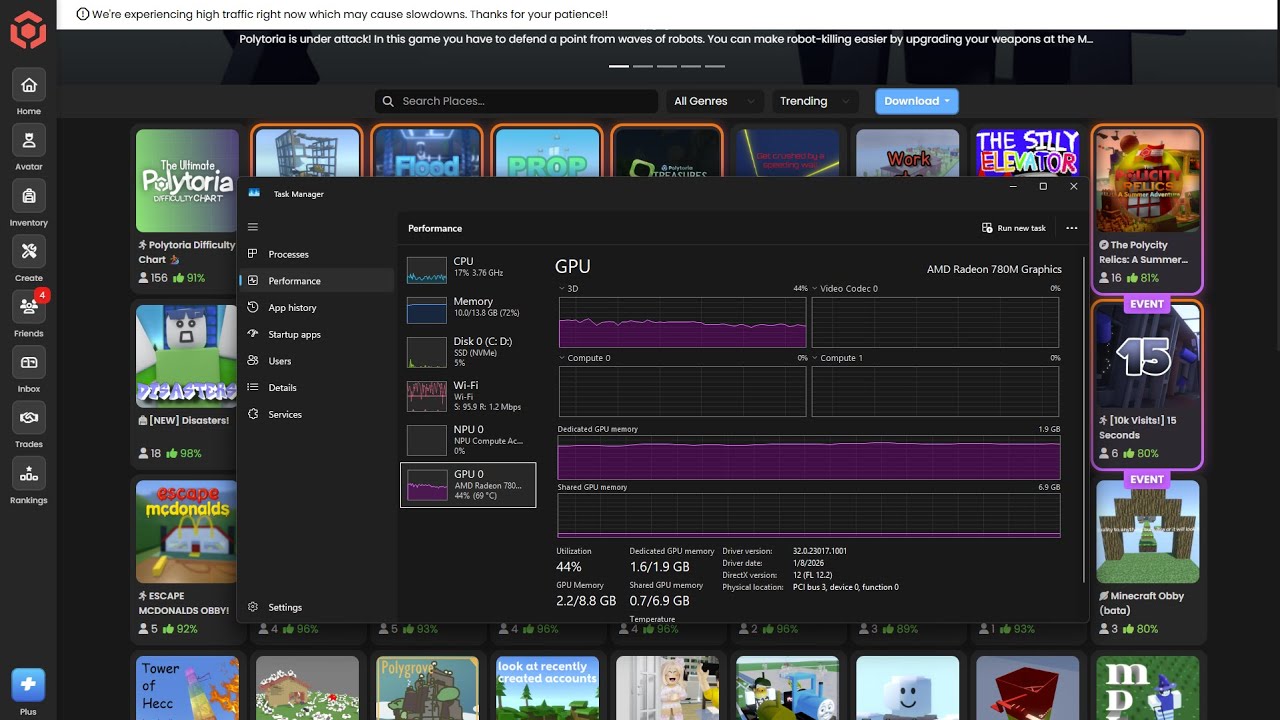The height and width of the screenshot is (720, 1280).
Task: Click the Plus membership icon
Action: [x=28, y=686]
